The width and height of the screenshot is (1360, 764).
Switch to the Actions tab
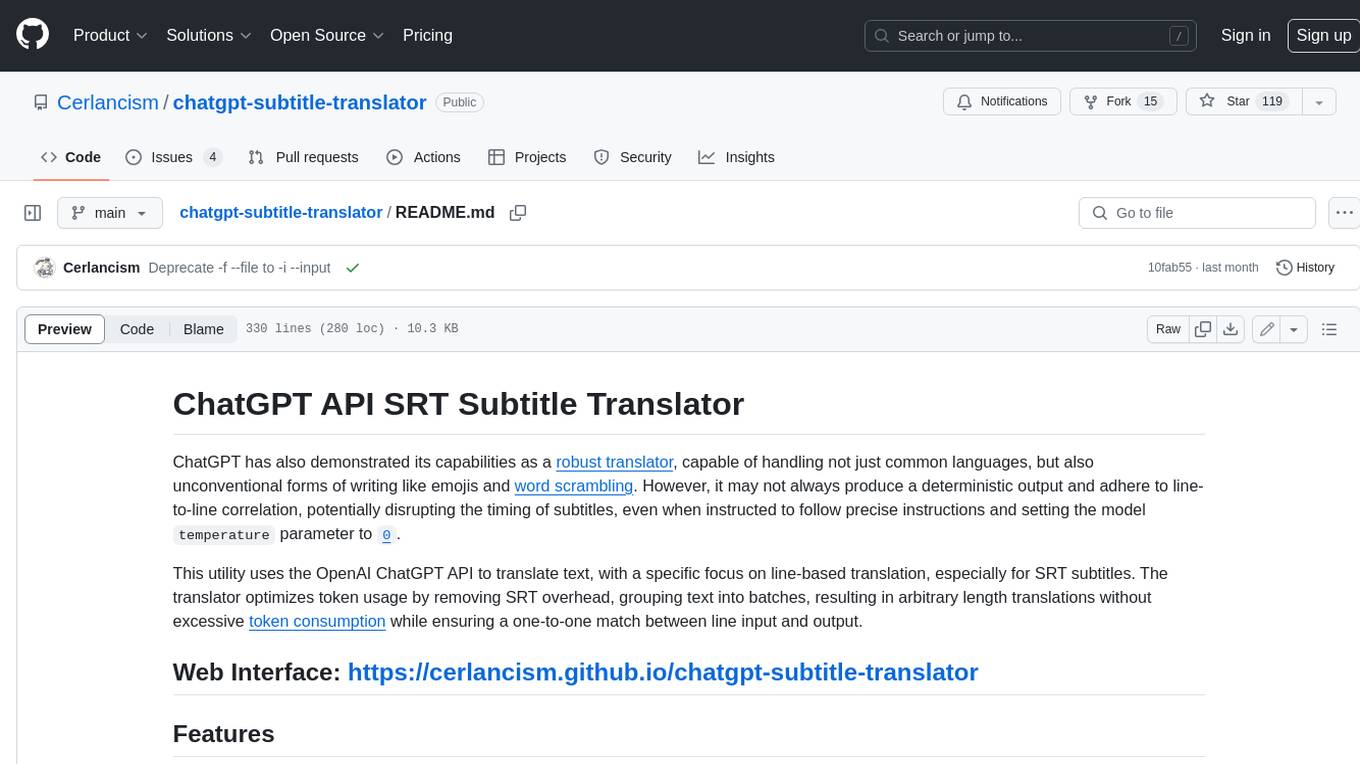[x=423, y=157]
